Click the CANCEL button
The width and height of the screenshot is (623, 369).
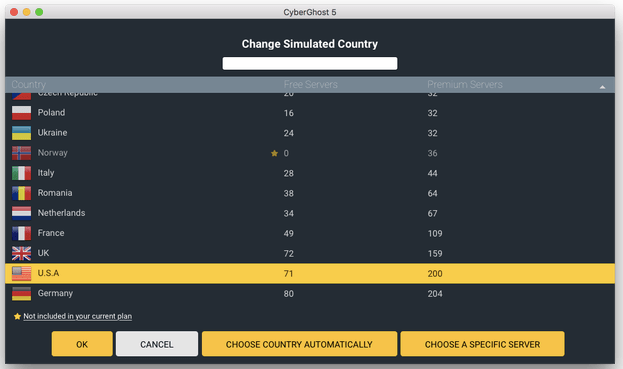pyautogui.click(x=157, y=344)
